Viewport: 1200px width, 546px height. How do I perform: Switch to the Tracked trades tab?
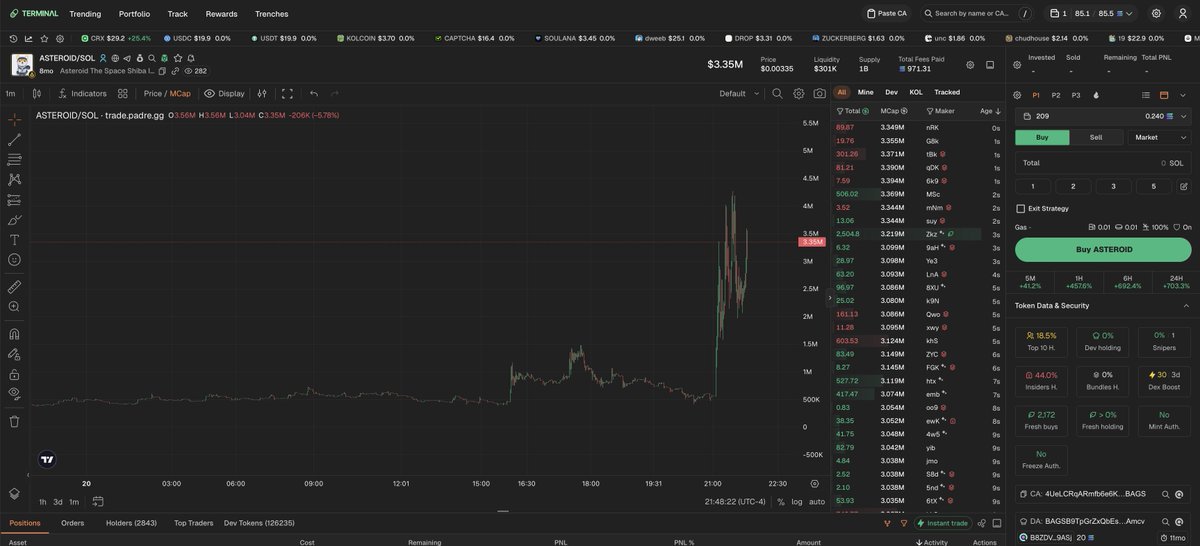point(947,92)
